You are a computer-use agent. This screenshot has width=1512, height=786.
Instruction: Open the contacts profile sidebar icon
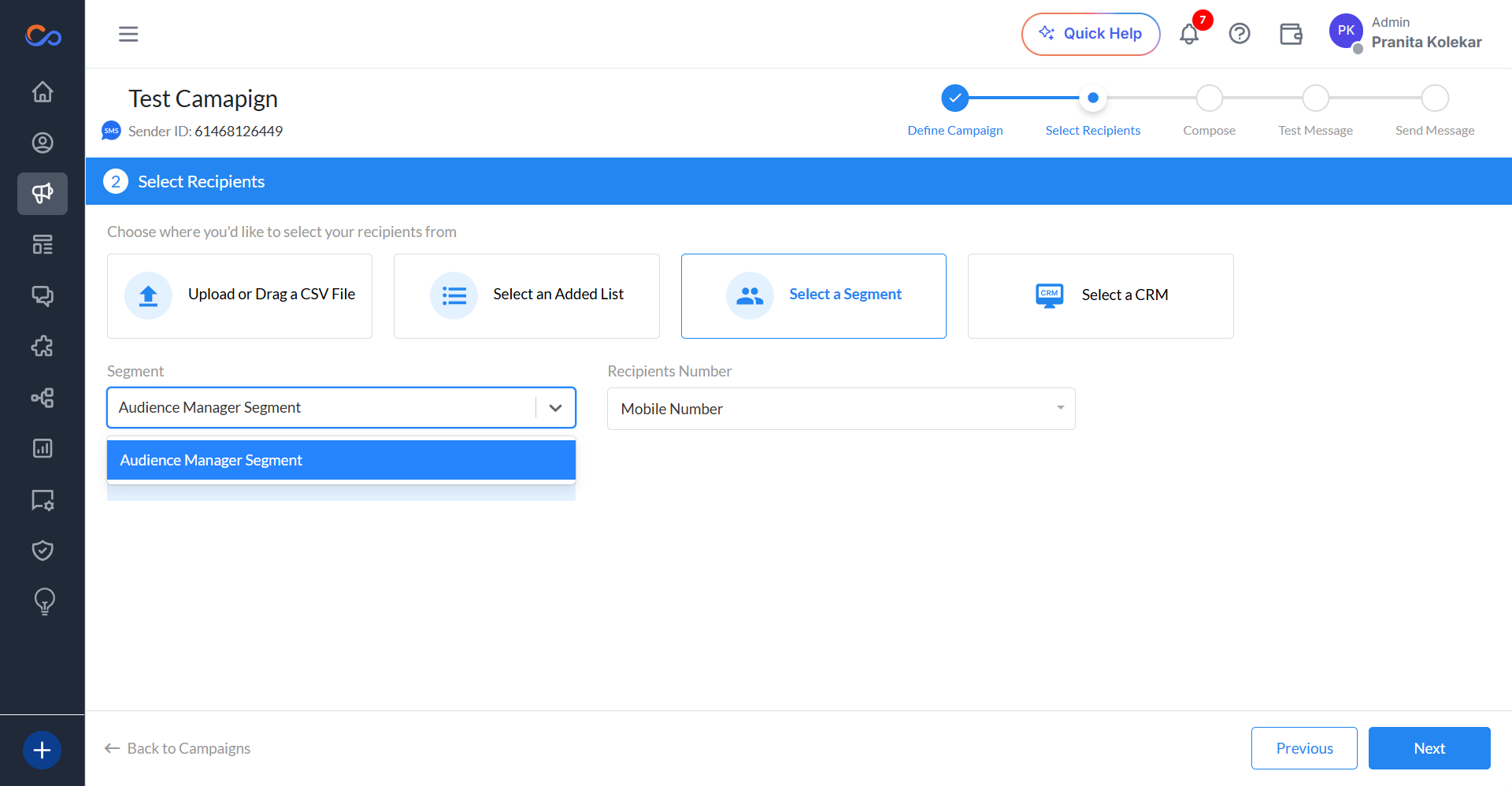(43, 143)
